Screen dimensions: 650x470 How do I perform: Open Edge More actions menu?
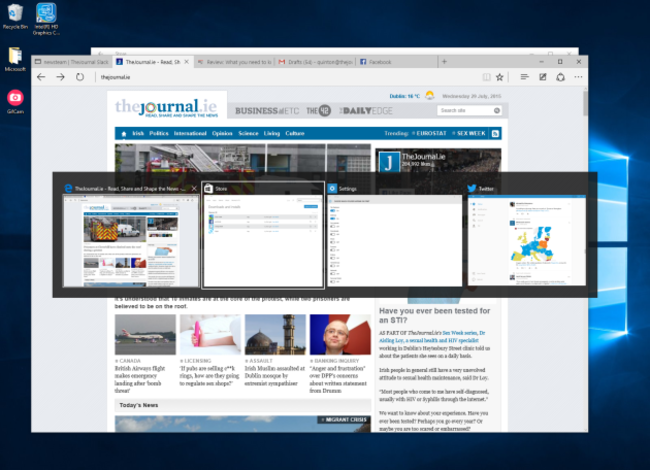578,77
